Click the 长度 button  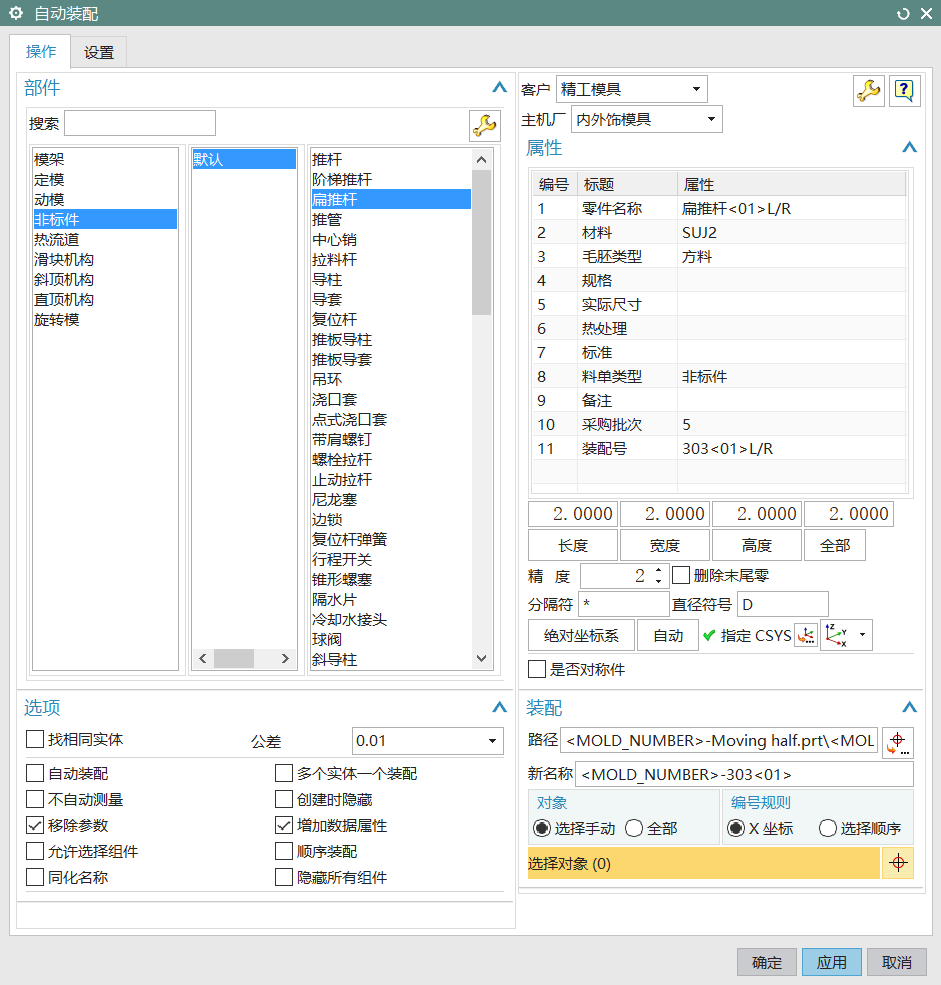coord(573,545)
